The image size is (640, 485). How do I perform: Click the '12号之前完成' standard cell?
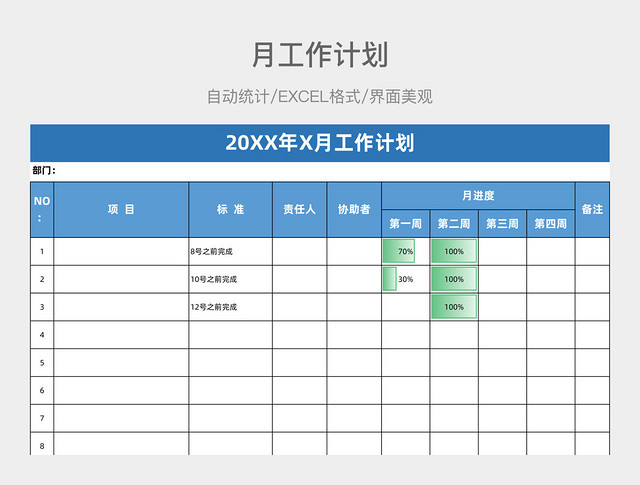tap(231, 307)
